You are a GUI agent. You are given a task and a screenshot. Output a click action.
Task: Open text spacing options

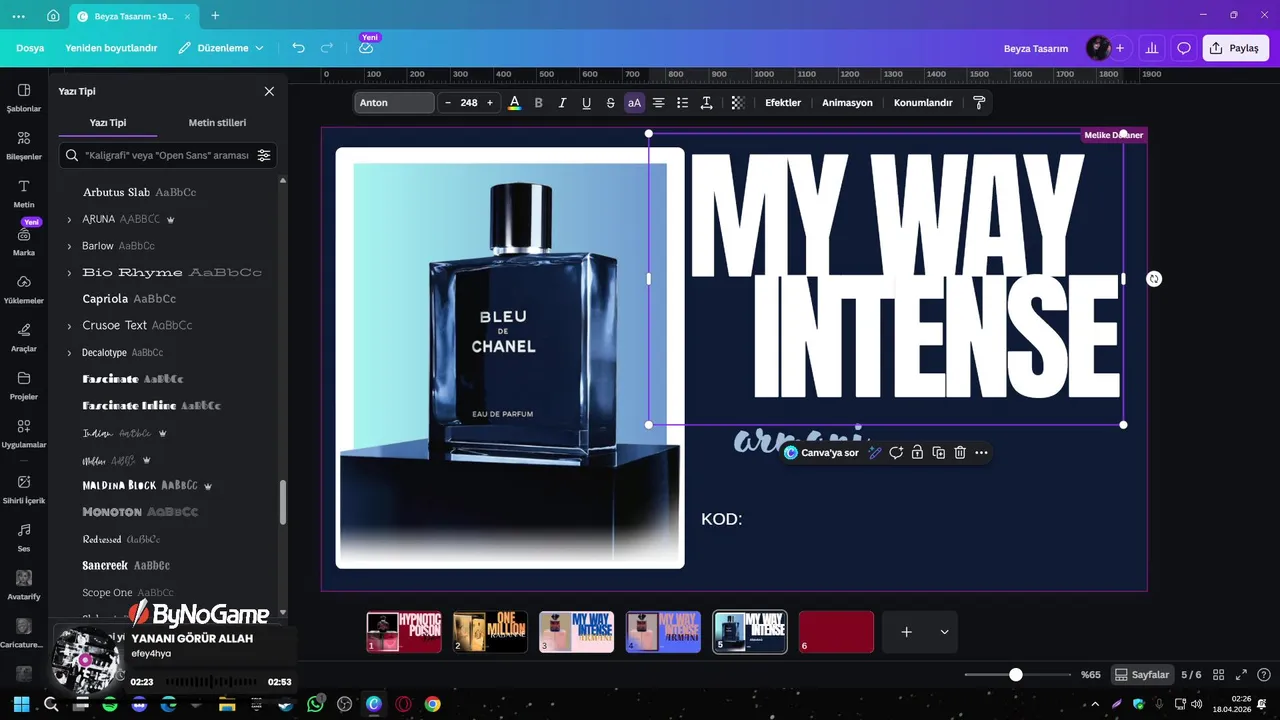706,103
